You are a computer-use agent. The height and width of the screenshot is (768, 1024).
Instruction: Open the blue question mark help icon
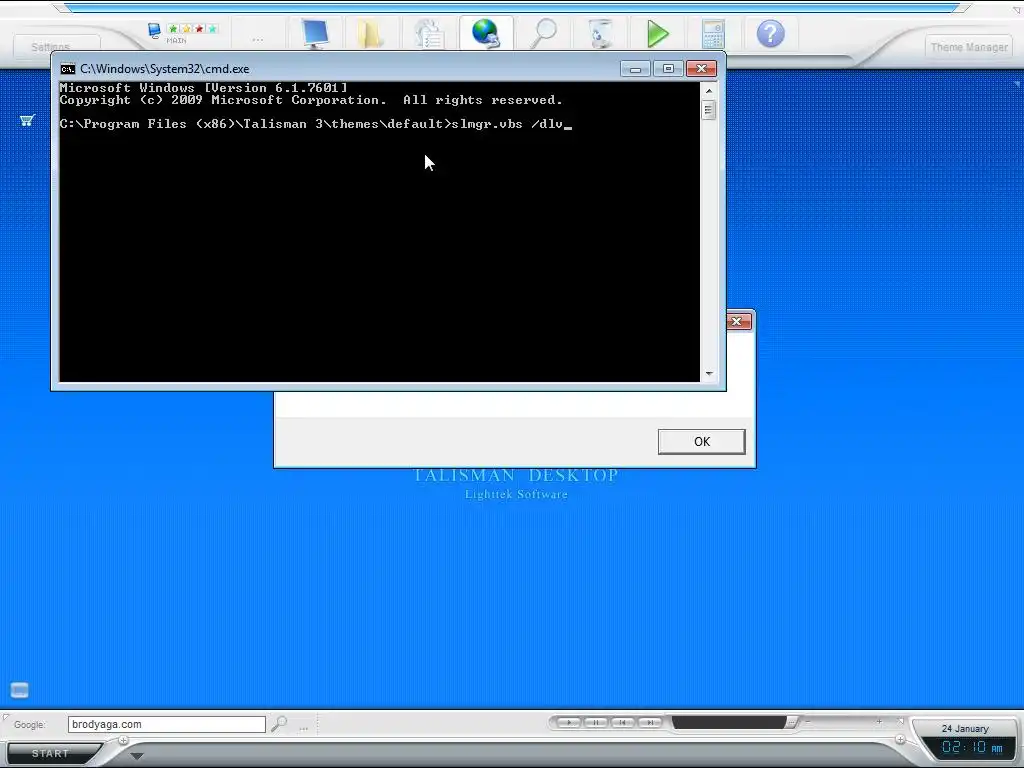(x=771, y=33)
